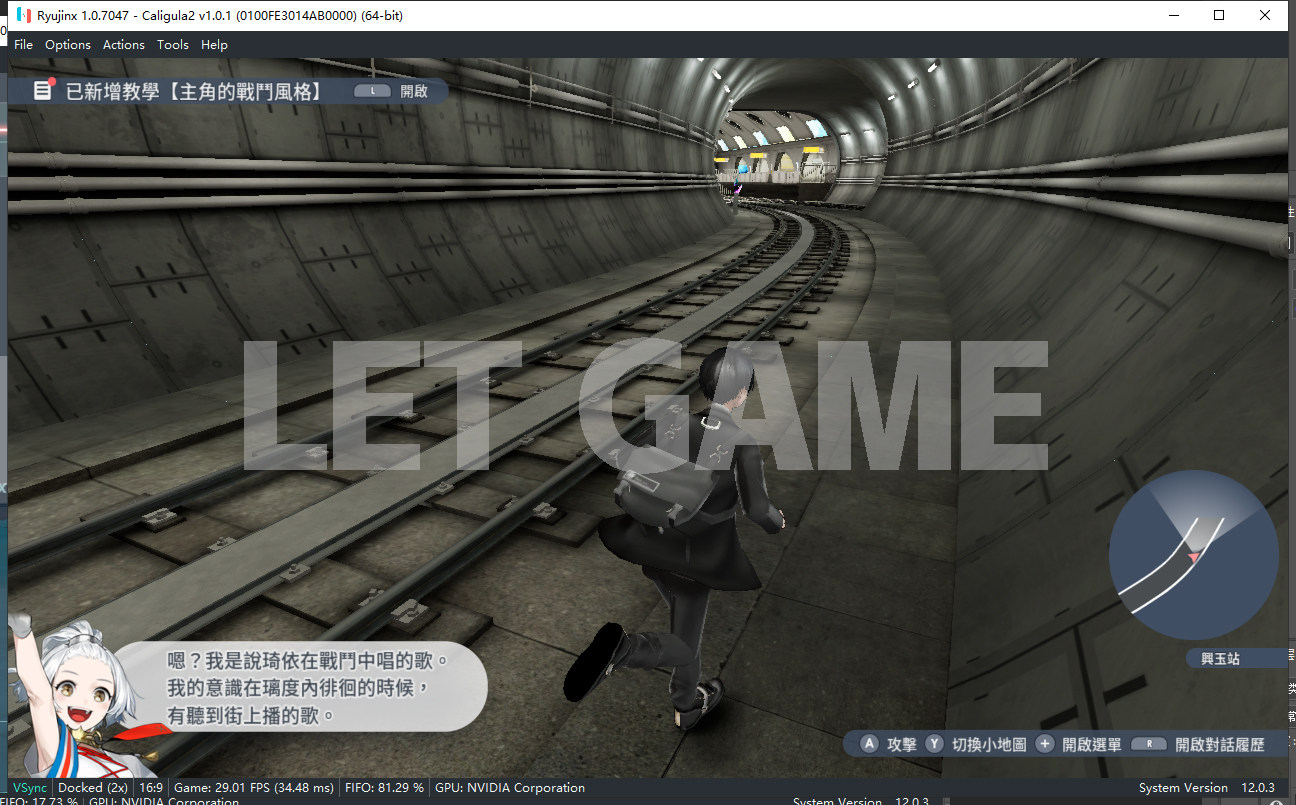Toggle VSync in the status bar

point(29,787)
